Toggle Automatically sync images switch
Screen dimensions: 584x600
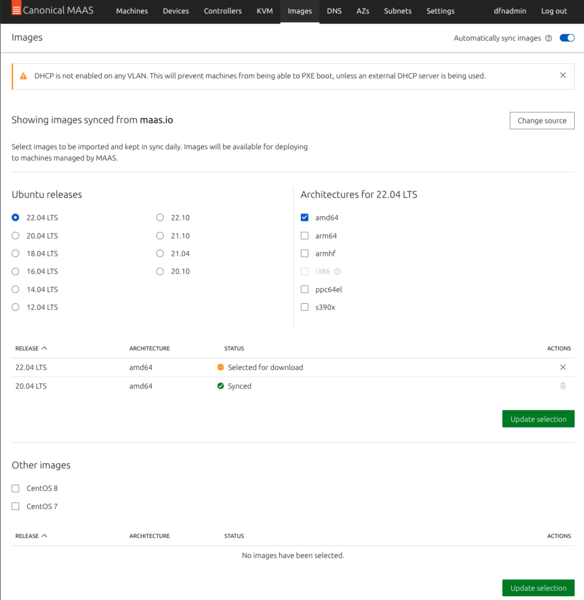click(567, 38)
